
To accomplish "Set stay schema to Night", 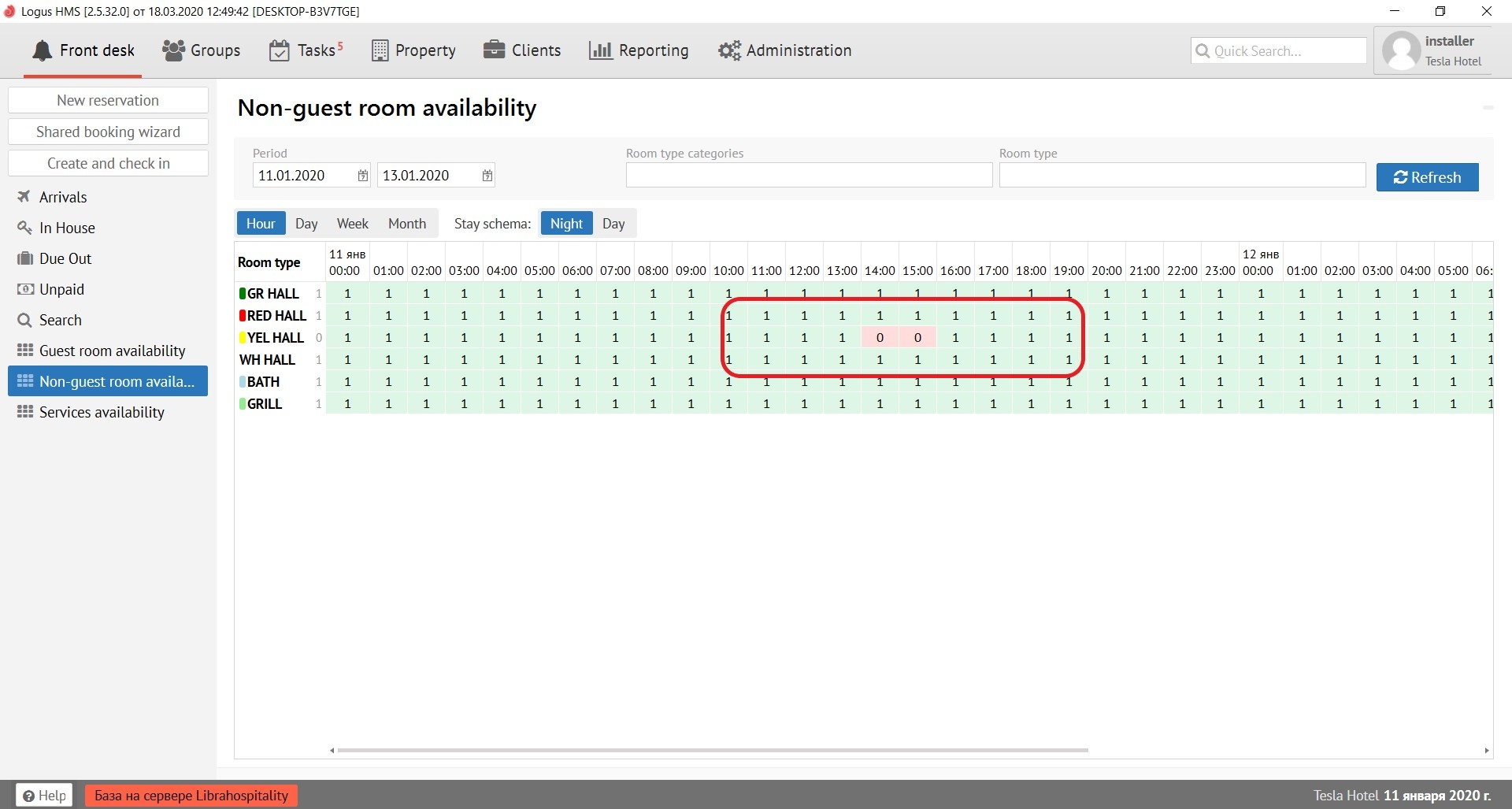I will coord(566,224).
